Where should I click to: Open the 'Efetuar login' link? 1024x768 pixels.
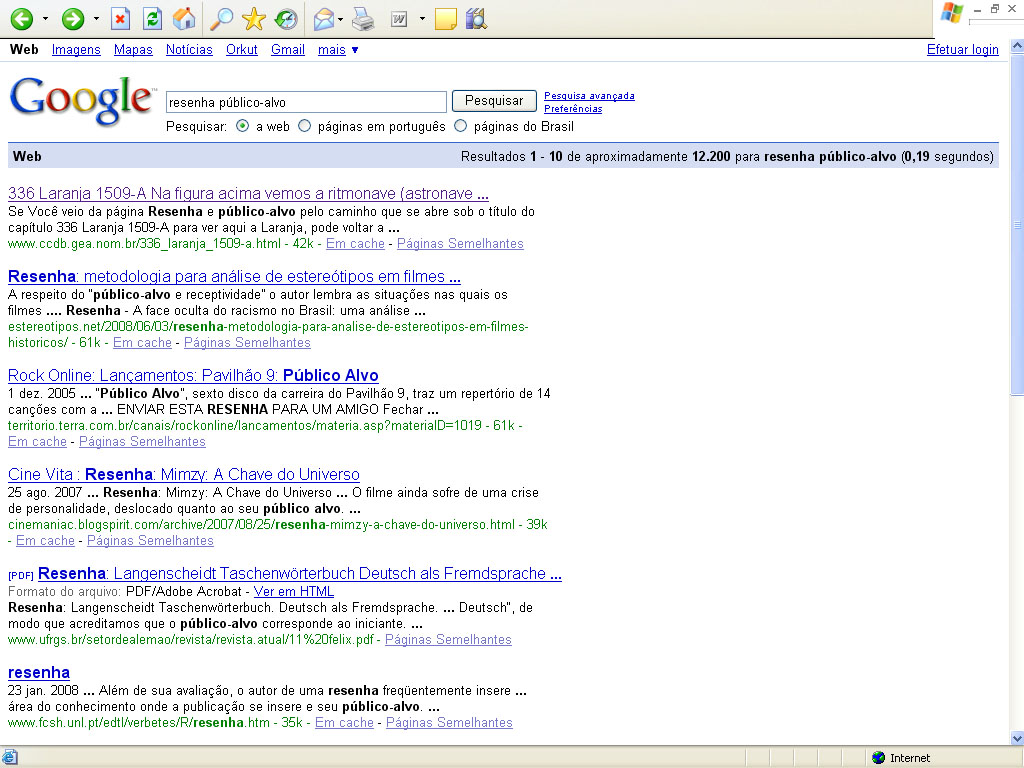(x=962, y=50)
